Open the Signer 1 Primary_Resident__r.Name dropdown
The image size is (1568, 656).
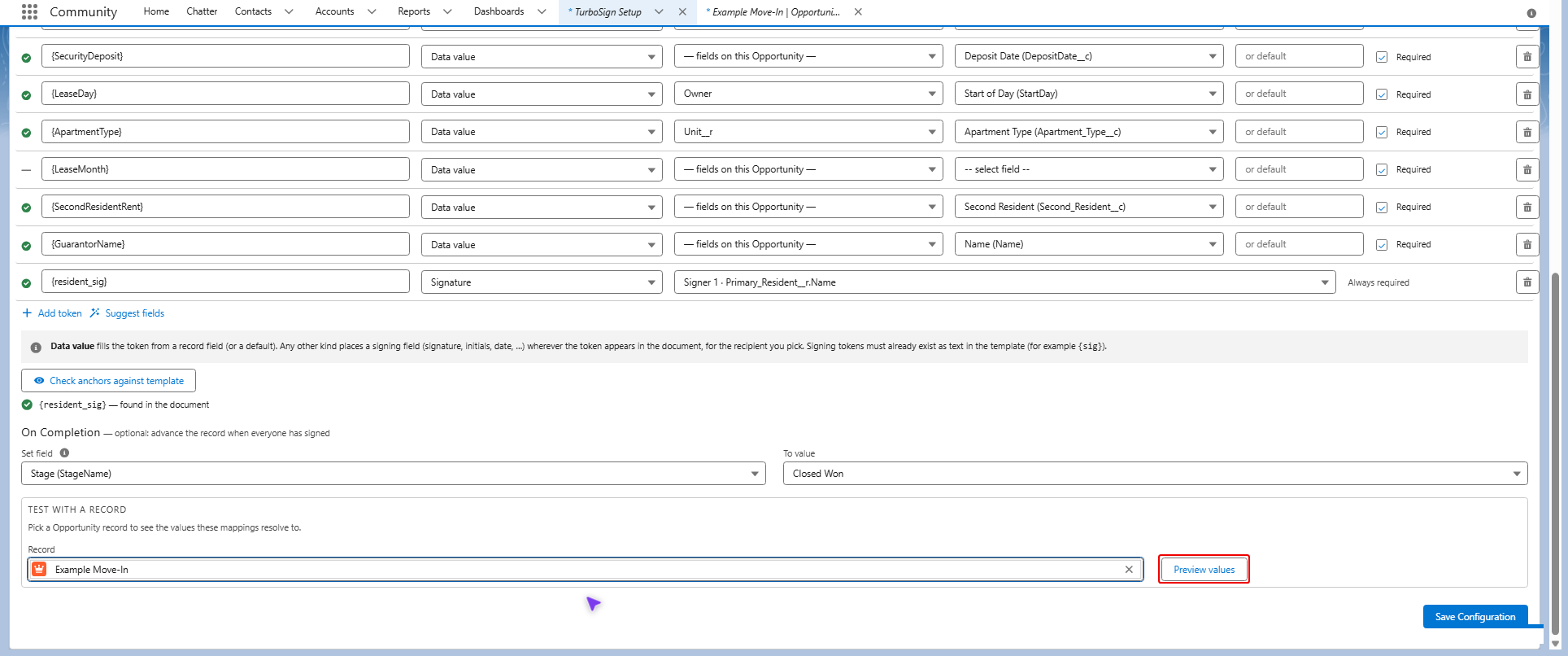[1004, 282]
